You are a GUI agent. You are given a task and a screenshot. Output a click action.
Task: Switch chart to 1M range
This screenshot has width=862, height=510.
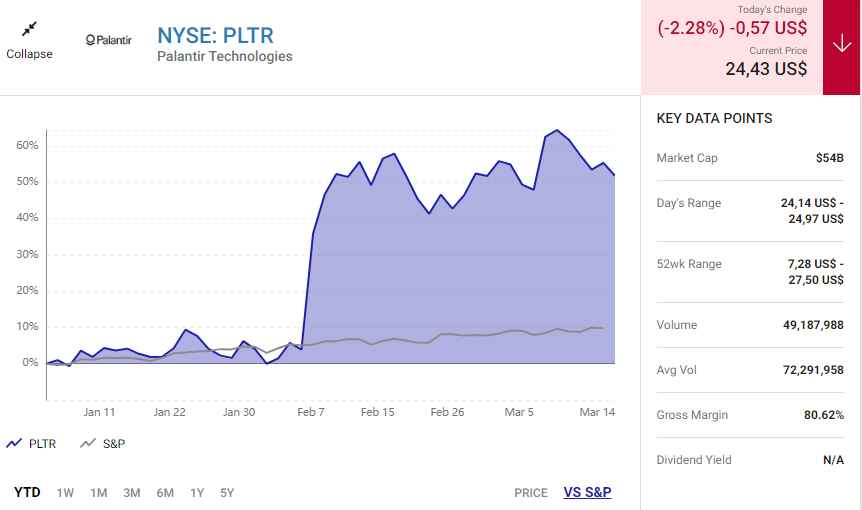click(98, 492)
